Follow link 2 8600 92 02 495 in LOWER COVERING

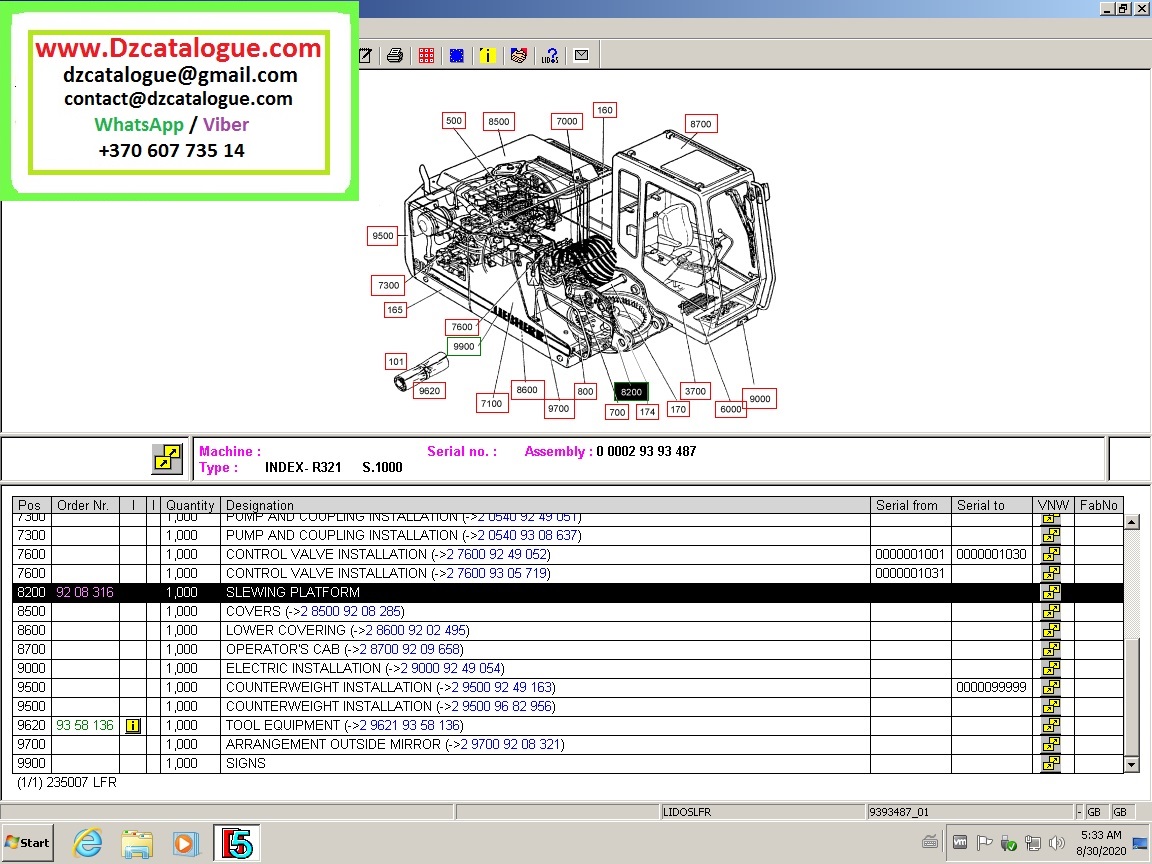tap(416, 630)
